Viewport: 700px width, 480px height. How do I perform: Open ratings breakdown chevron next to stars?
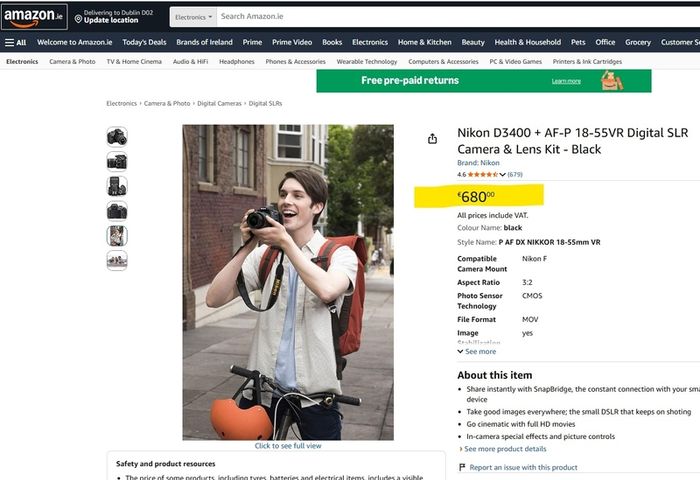click(x=502, y=175)
